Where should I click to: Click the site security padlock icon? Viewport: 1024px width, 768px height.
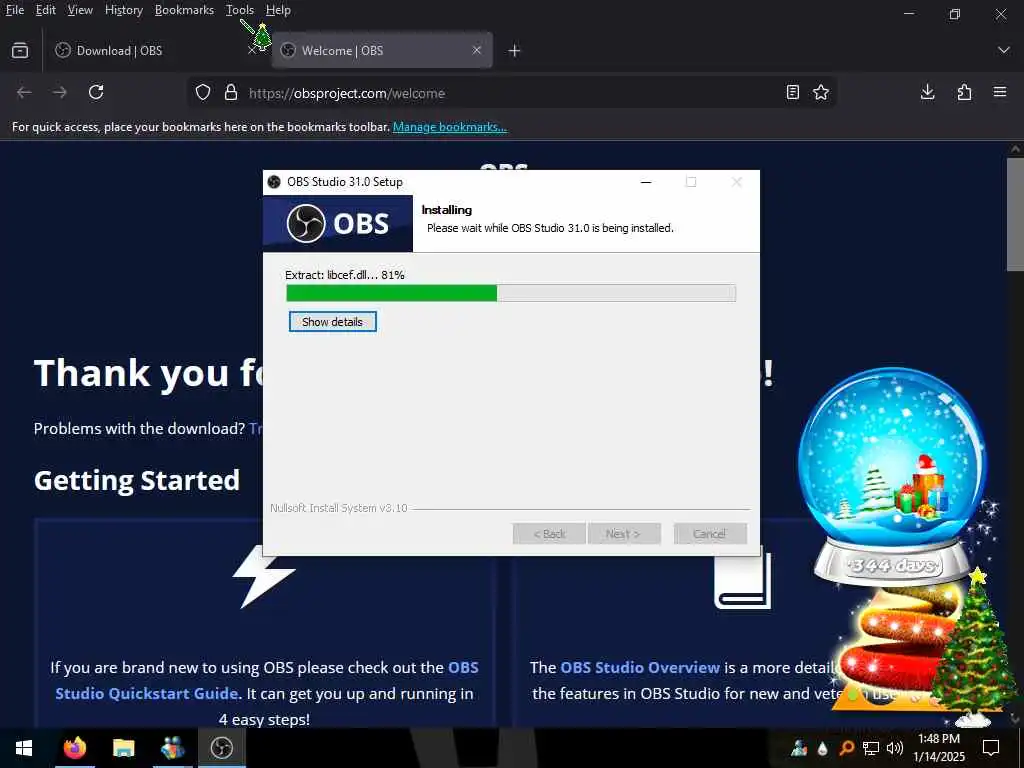pos(231,93)
